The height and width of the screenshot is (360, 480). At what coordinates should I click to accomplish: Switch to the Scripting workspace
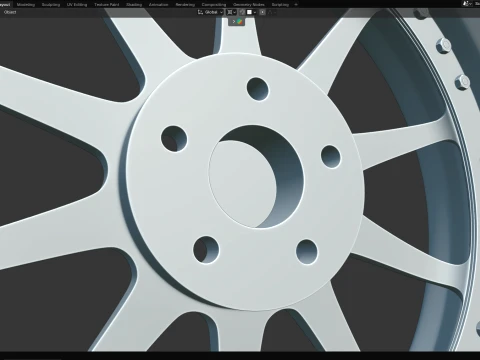pyautogui.click(x=280, y=5)
